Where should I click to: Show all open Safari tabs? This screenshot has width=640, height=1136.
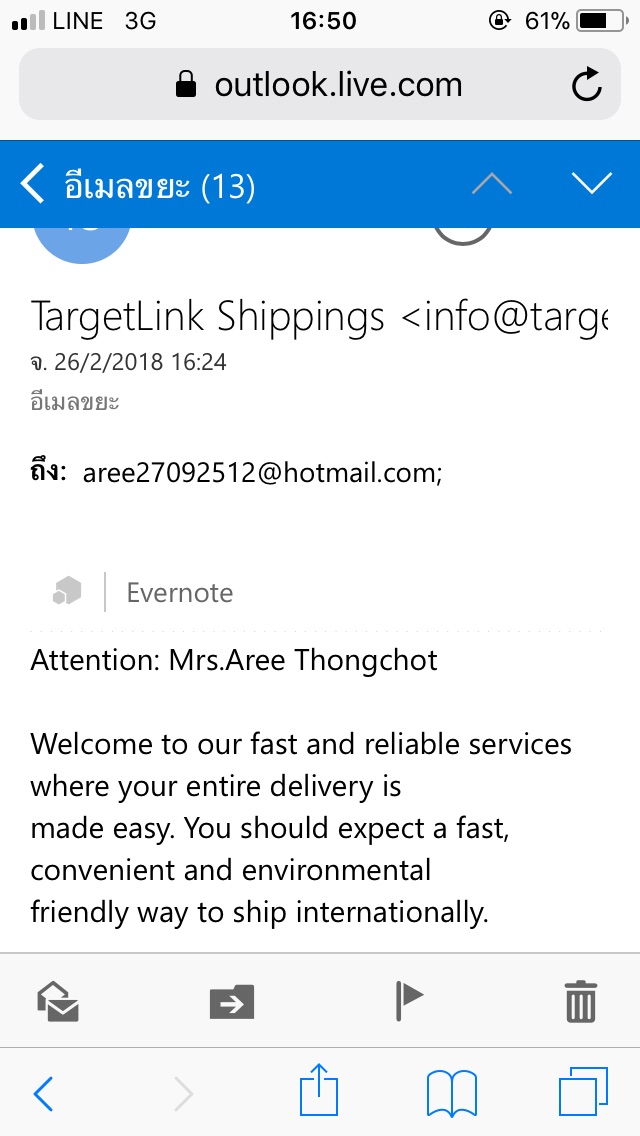point(583,1092)
